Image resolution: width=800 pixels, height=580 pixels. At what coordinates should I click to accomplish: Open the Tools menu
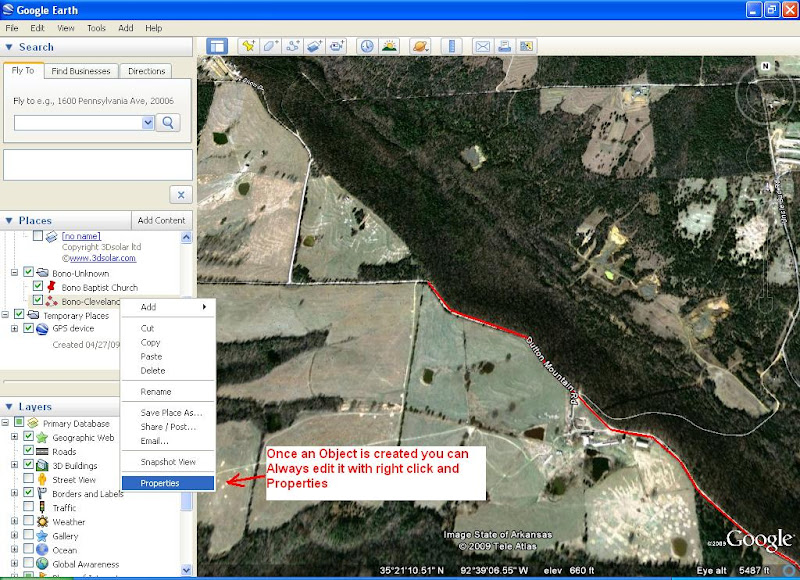[x=96, y=28]
